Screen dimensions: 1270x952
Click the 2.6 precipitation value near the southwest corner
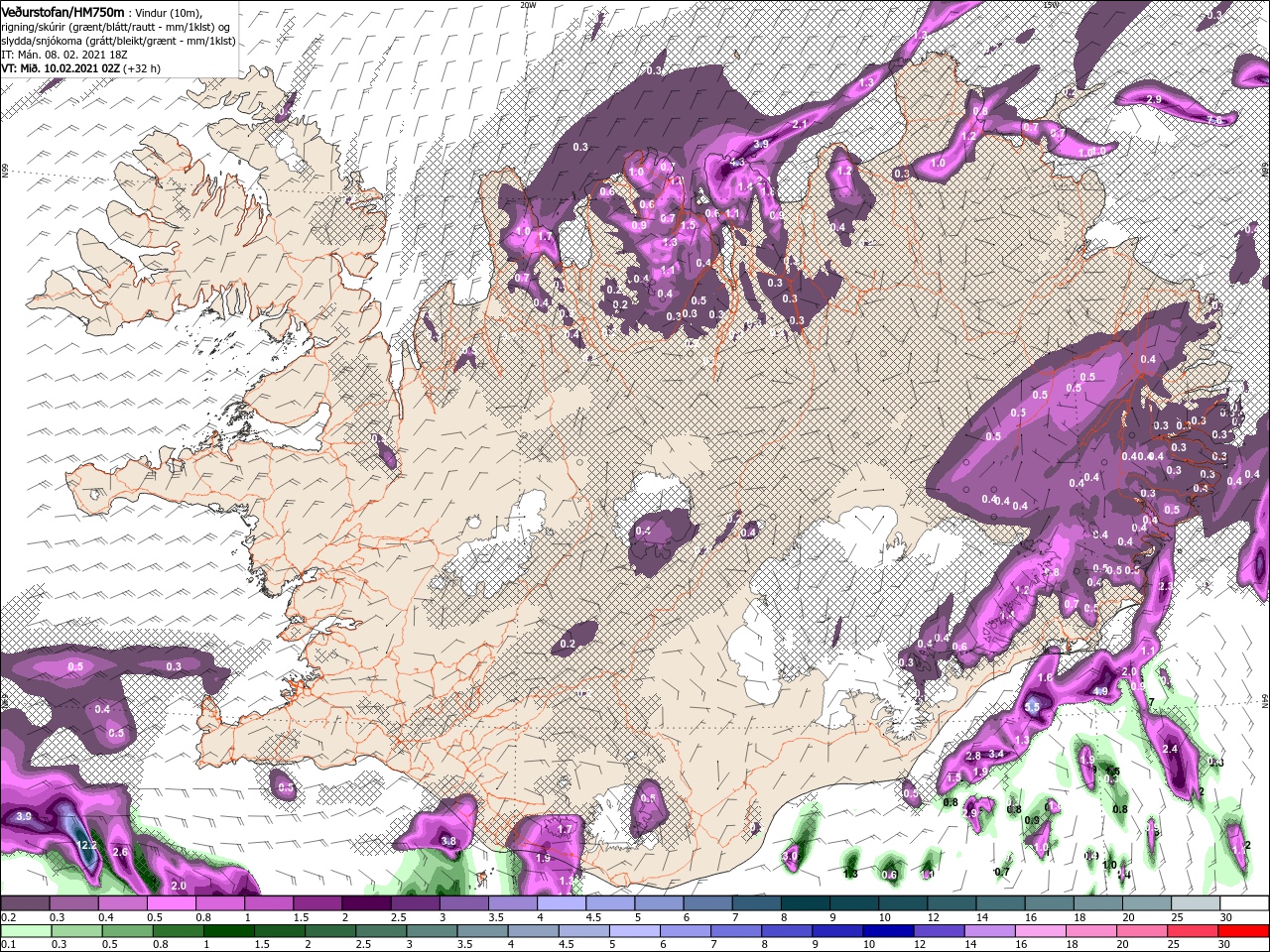point(122,852)
